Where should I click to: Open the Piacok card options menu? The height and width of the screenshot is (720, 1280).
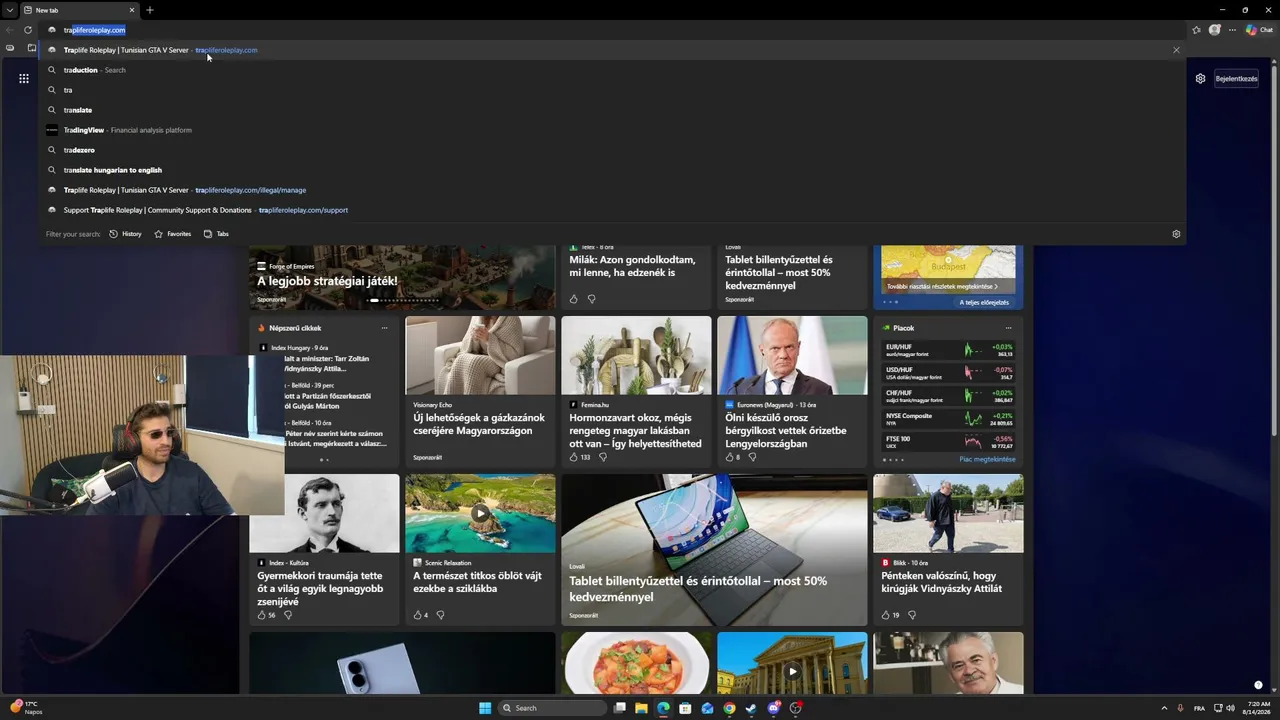coord(1008,328)
